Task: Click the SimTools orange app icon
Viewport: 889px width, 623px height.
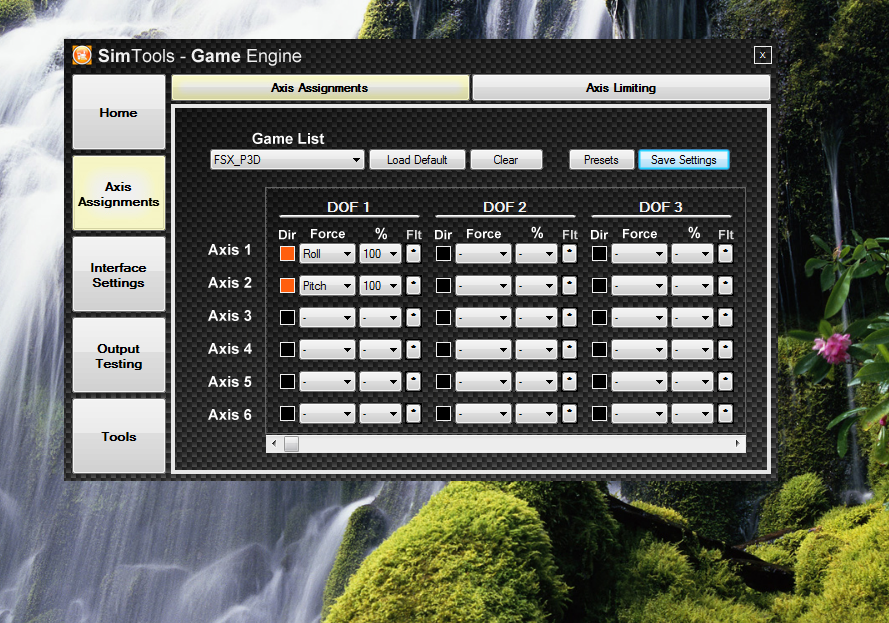Action: (x=82, y=55)
